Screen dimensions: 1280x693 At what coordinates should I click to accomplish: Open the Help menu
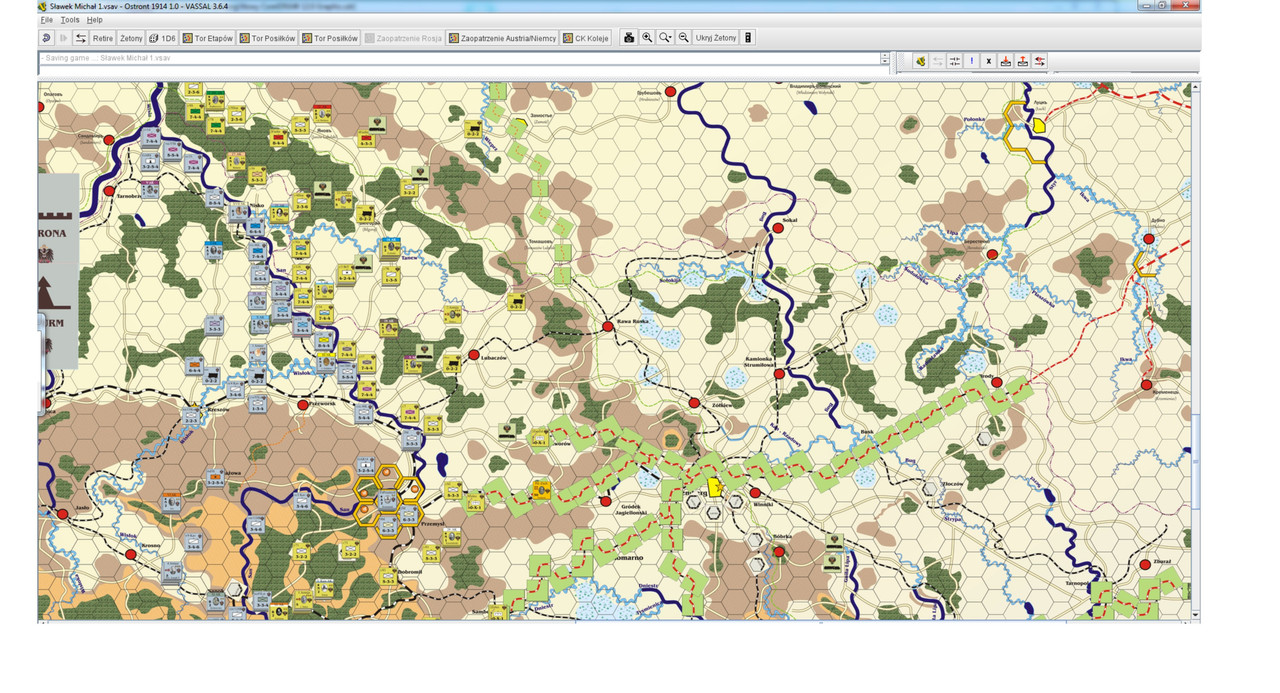click(x=94, y=20)
